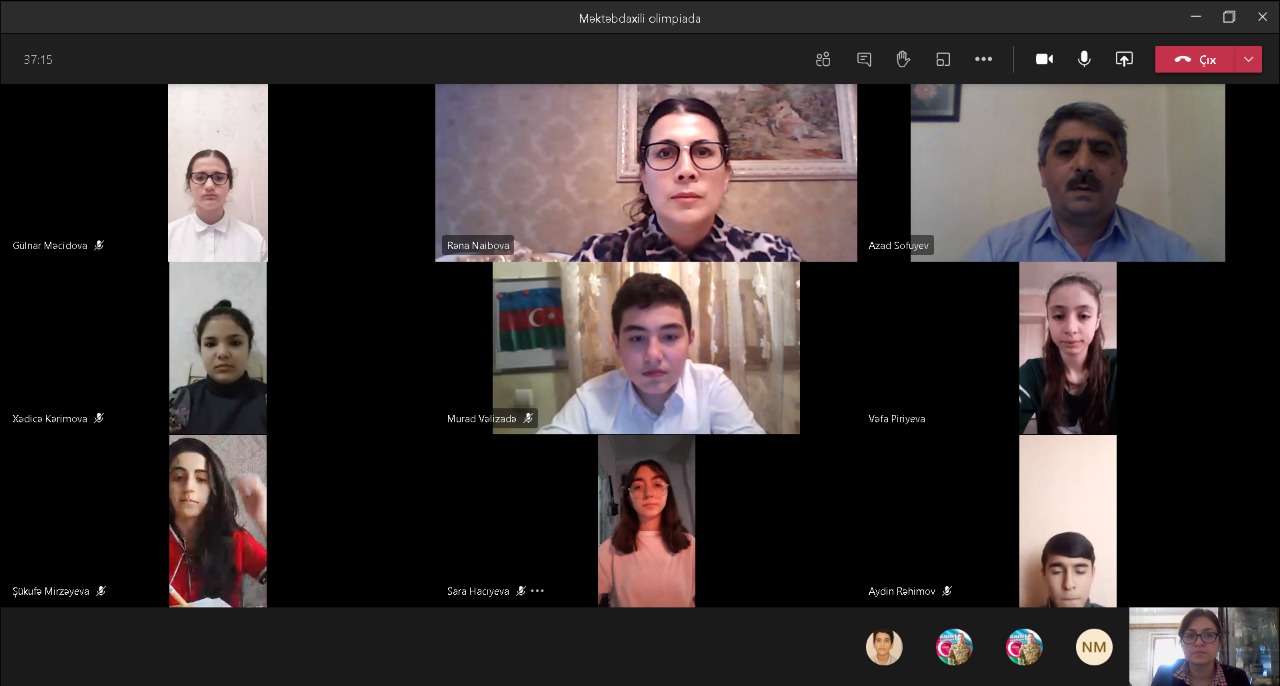Viewport: 1280px width, 686px height.
Task: Raise your hand
Action: click(903, 59)
